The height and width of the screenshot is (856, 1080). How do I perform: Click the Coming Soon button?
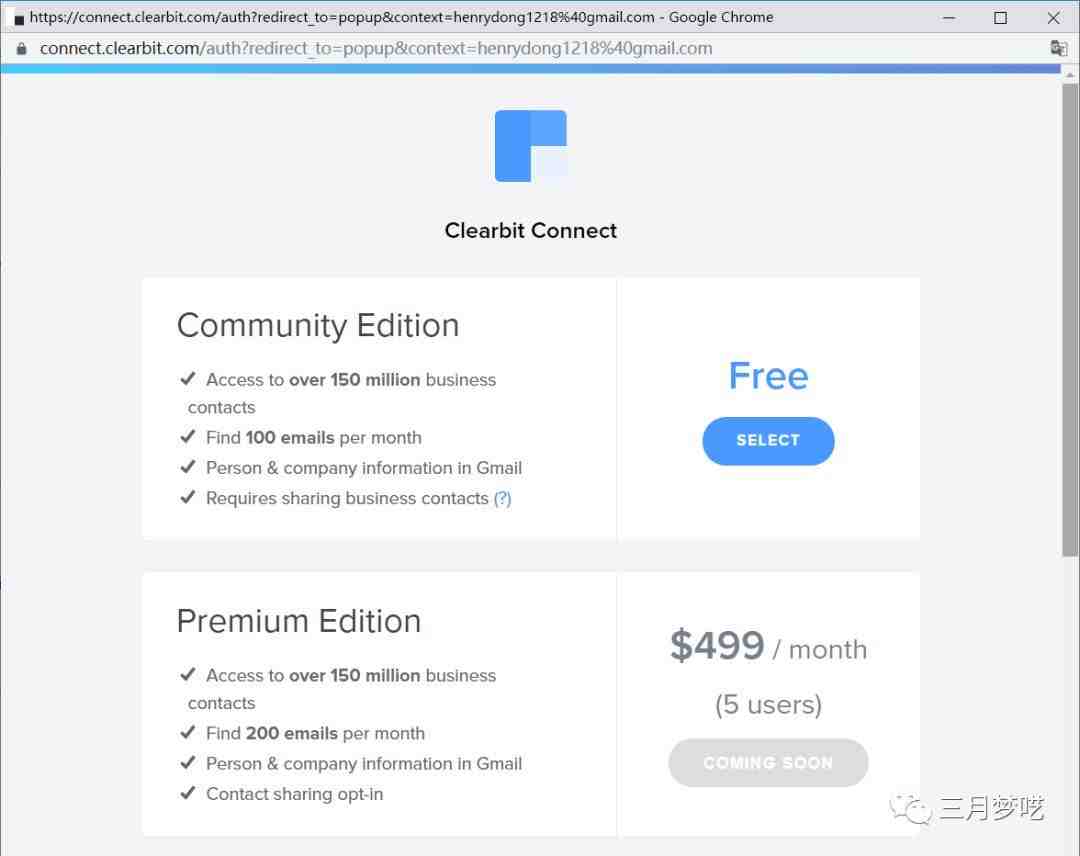[768, 763]
